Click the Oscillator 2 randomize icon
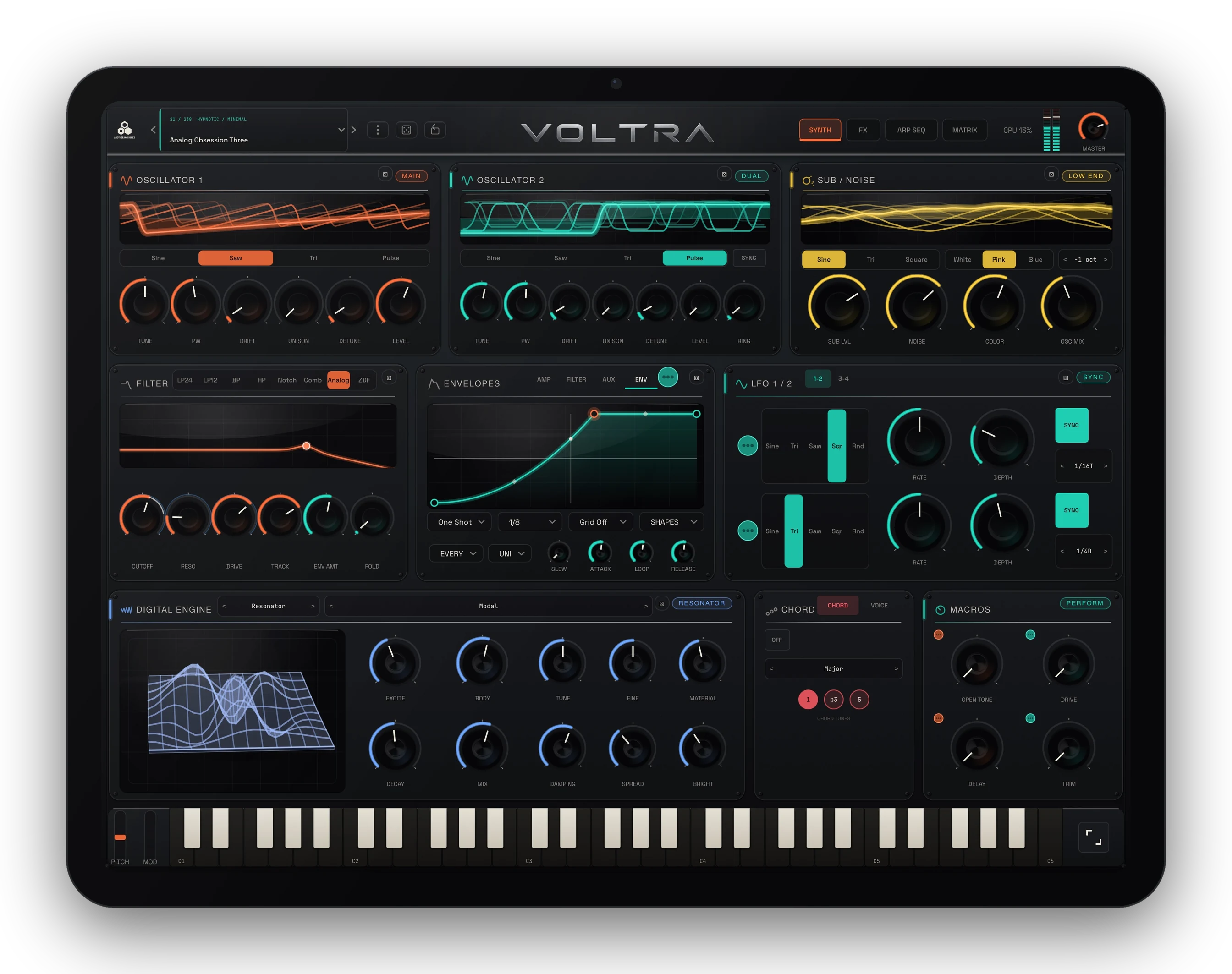The image size is (1232, 974). [724, 175]
